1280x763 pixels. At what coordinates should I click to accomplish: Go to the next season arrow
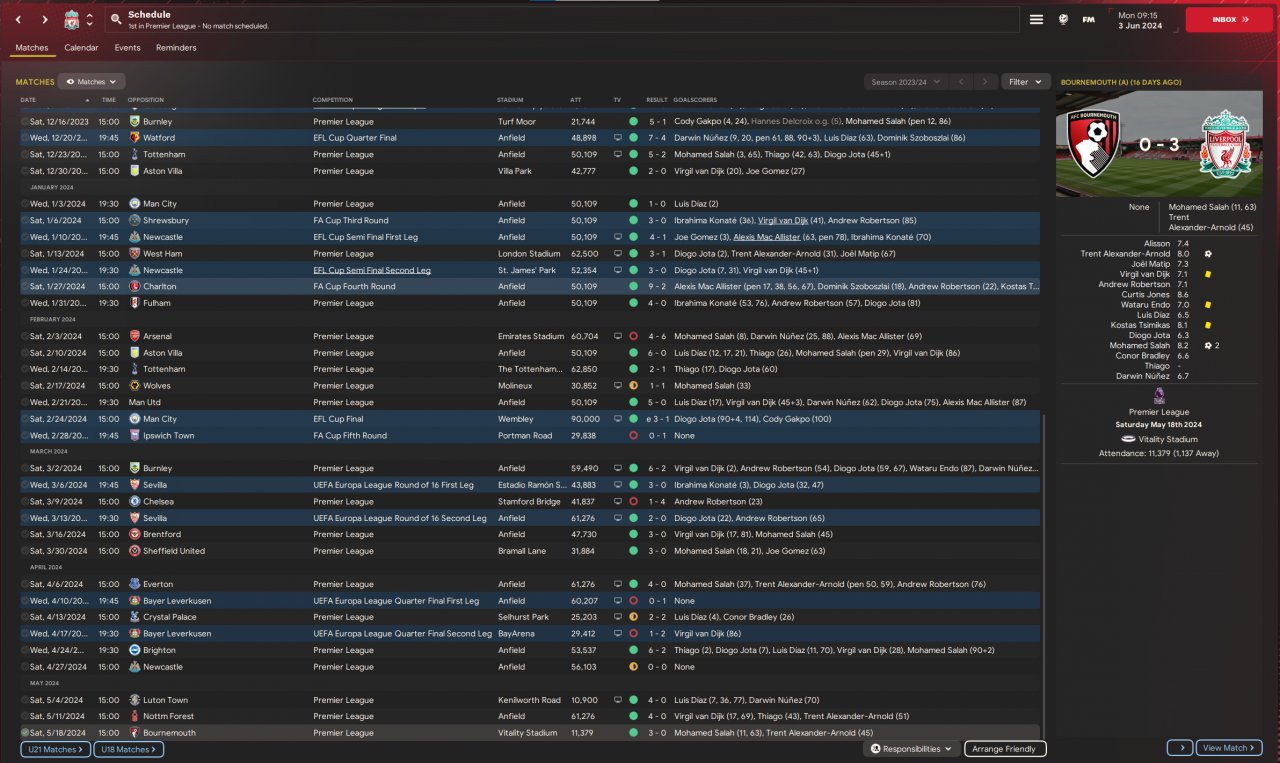coord(986,82)
